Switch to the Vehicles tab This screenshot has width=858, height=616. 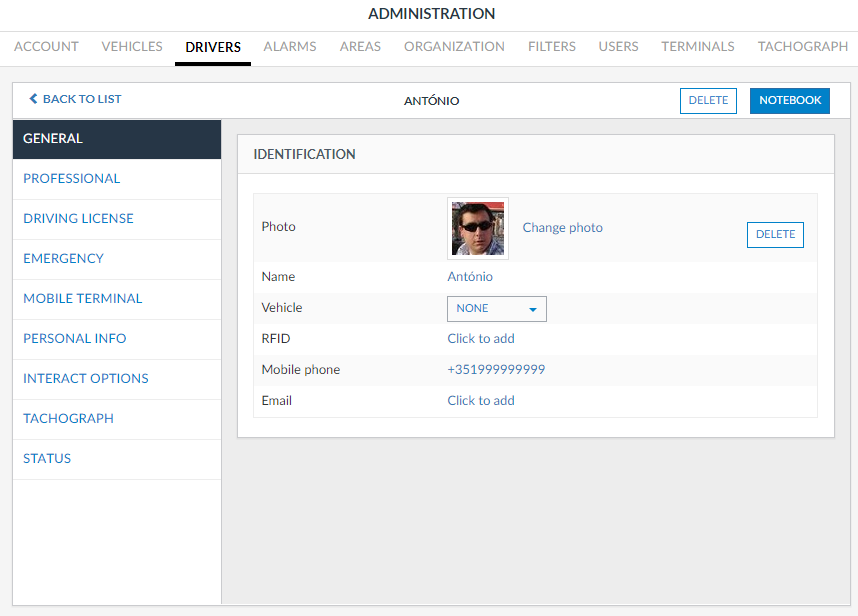[132, 47]
